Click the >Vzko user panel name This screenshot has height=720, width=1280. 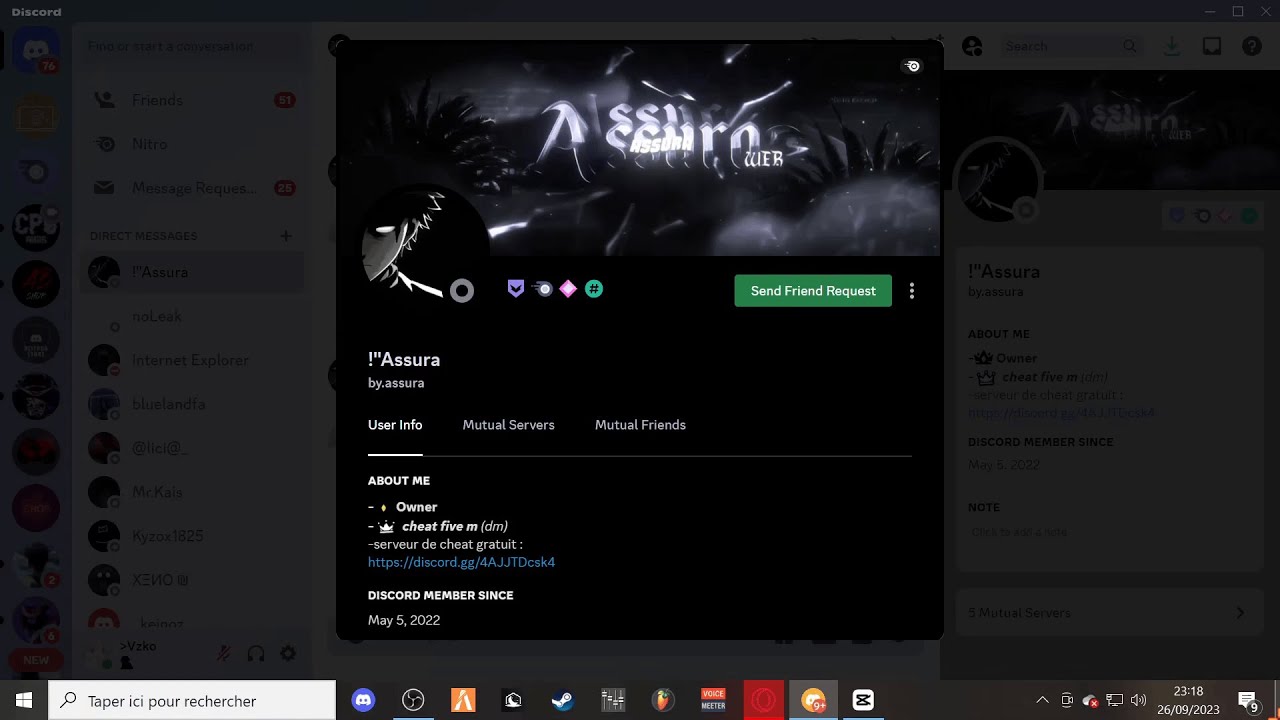point(138,646)
